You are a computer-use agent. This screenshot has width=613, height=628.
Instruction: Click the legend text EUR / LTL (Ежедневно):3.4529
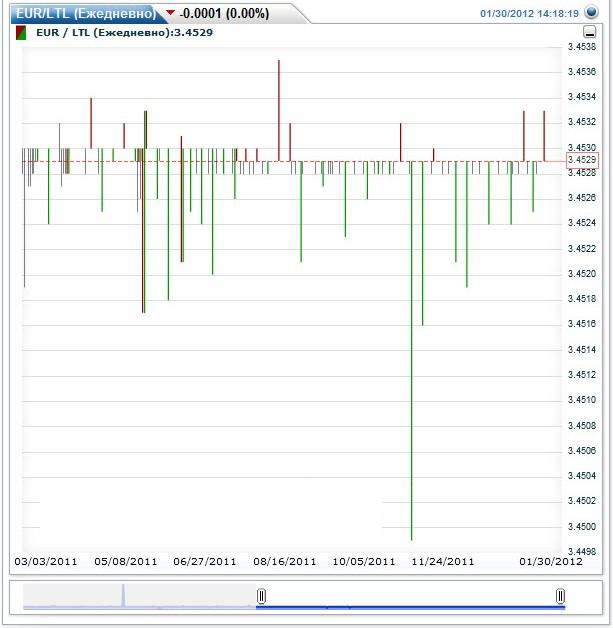125,32
